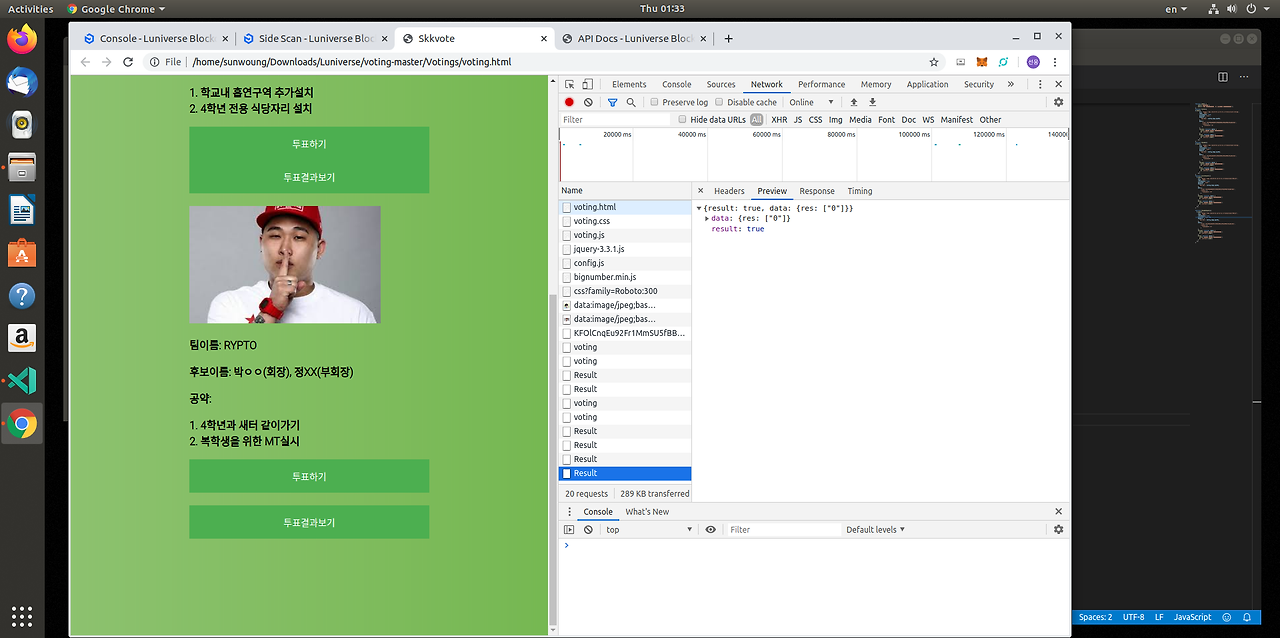This screenshot has width=1280, height=638.
Task: Click the import HAR file upload arrow
Action: coord(854,102)
